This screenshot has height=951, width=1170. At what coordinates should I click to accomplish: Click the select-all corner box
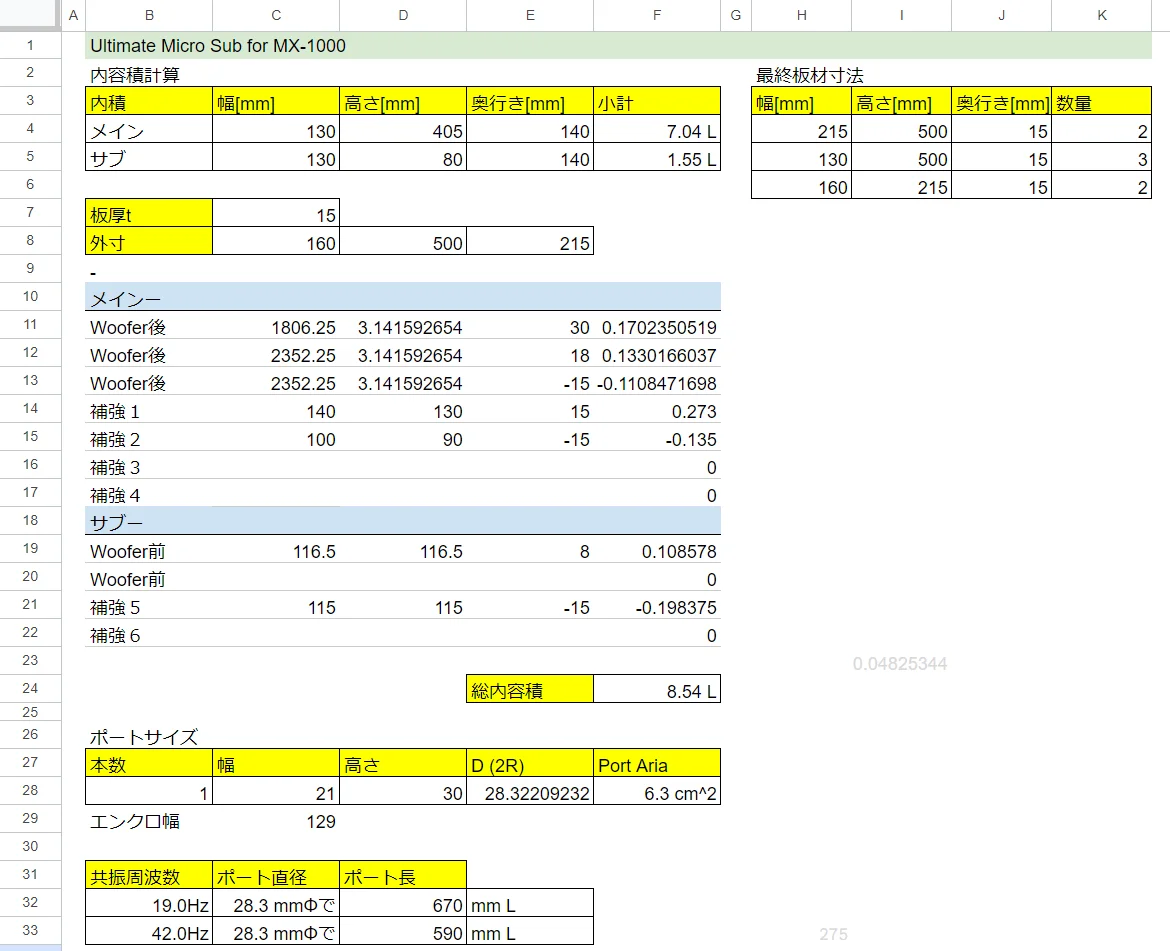(x=30, y=15)
